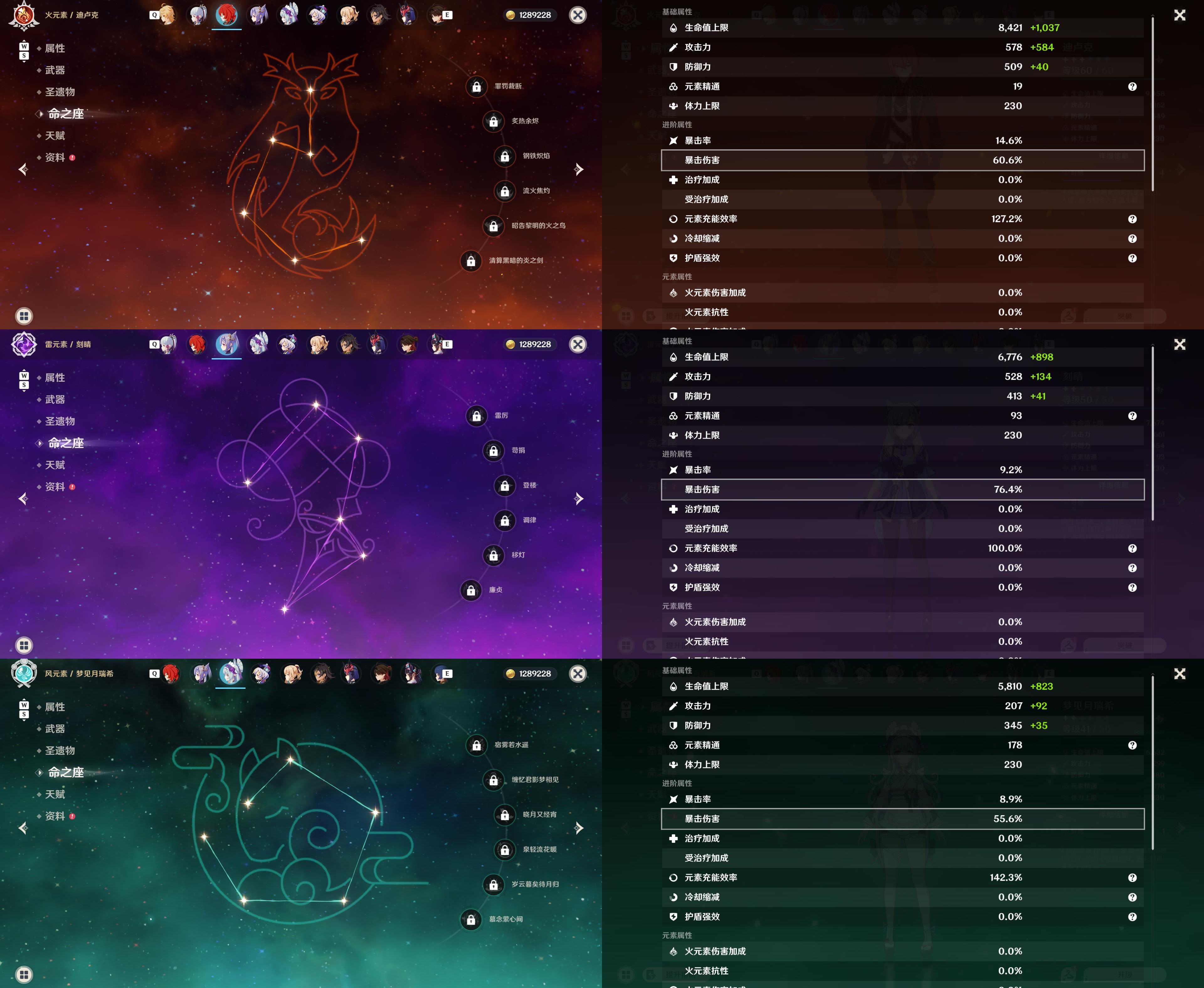
Task: Open the grid menu on Mizuki's screen
Action: click(24, 974)
